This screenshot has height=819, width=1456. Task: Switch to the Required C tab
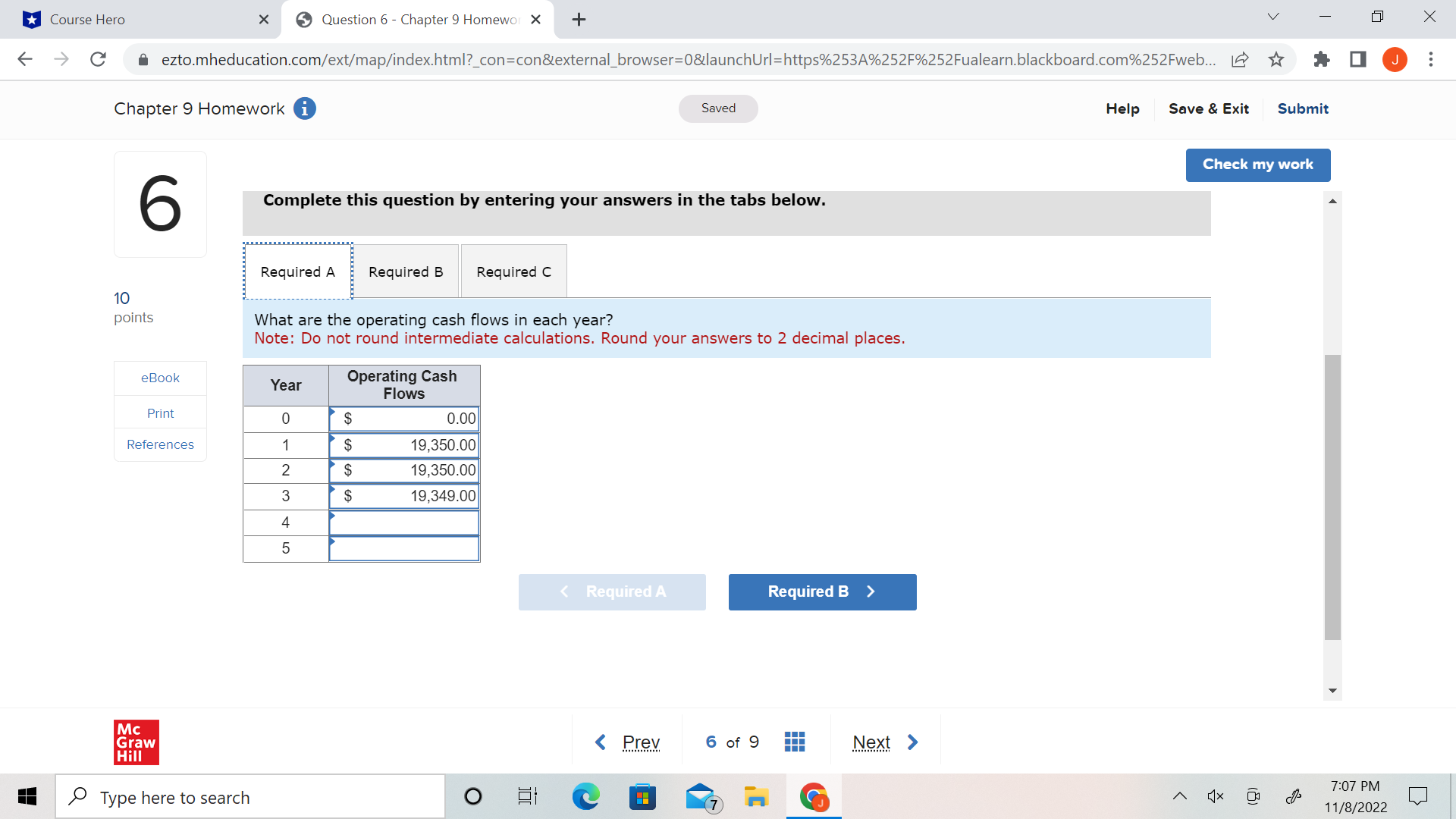point(513,271)
